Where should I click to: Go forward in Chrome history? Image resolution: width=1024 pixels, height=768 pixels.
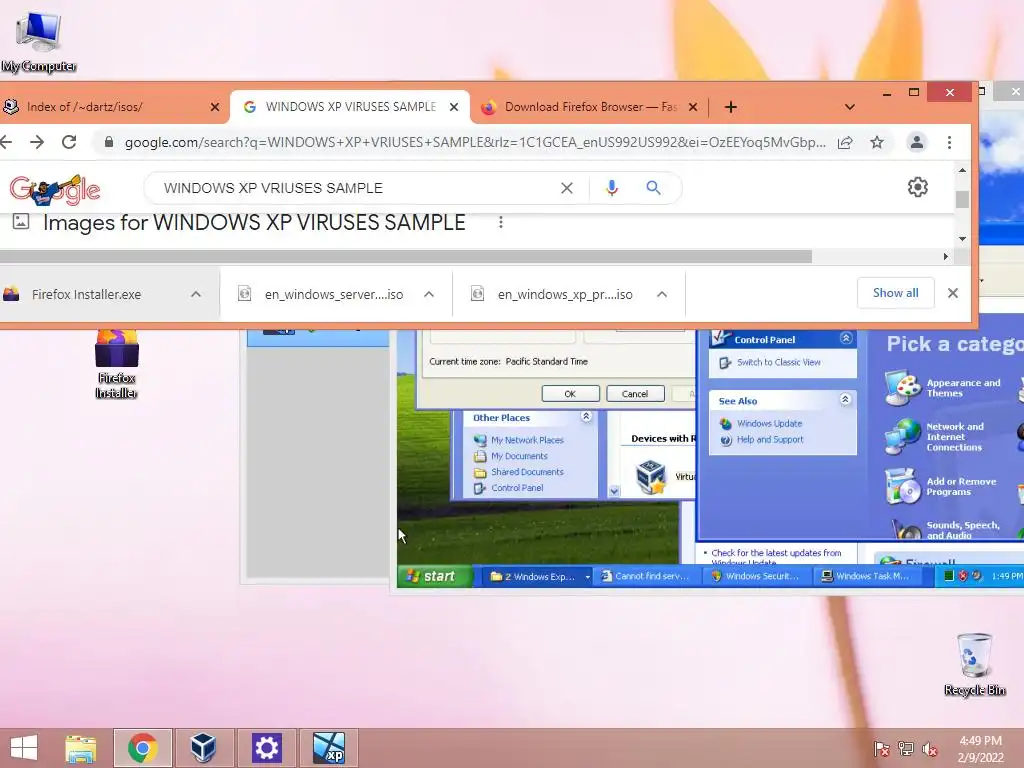click(x=37, y=142)
